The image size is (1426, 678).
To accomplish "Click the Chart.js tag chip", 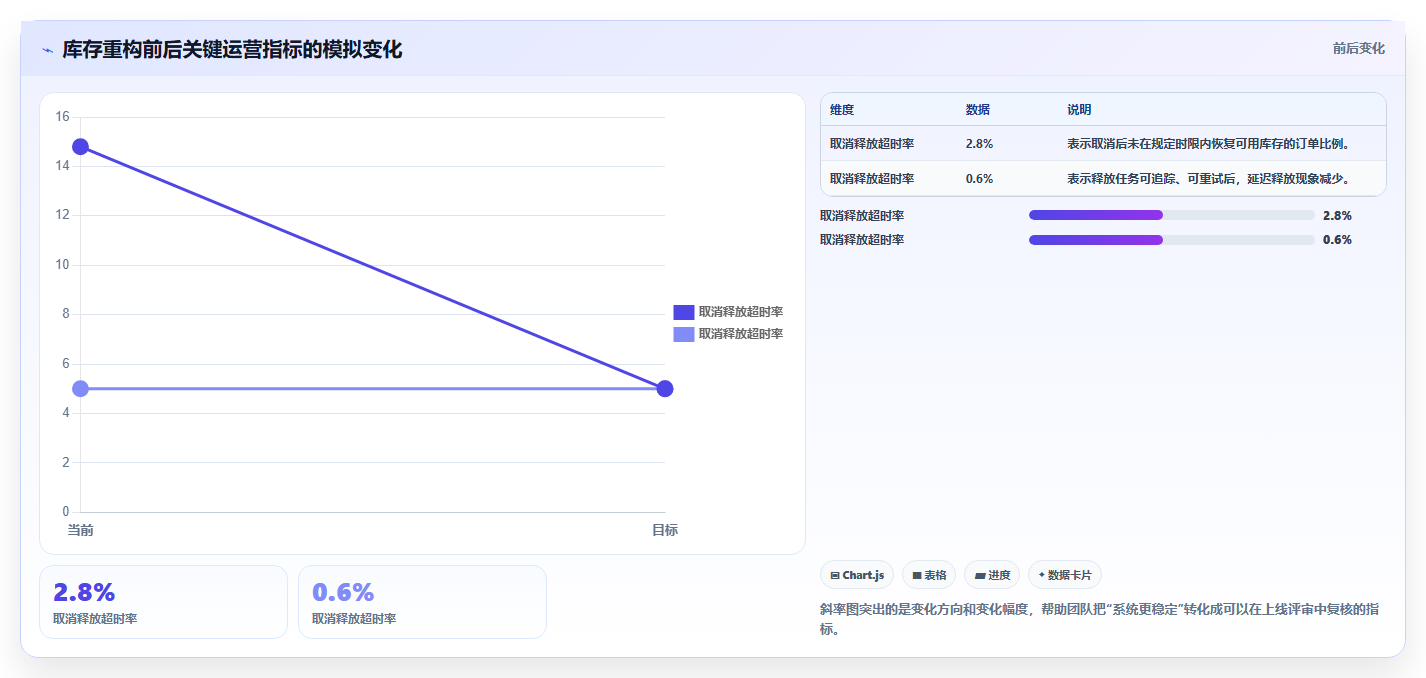I will pos(857,575).
